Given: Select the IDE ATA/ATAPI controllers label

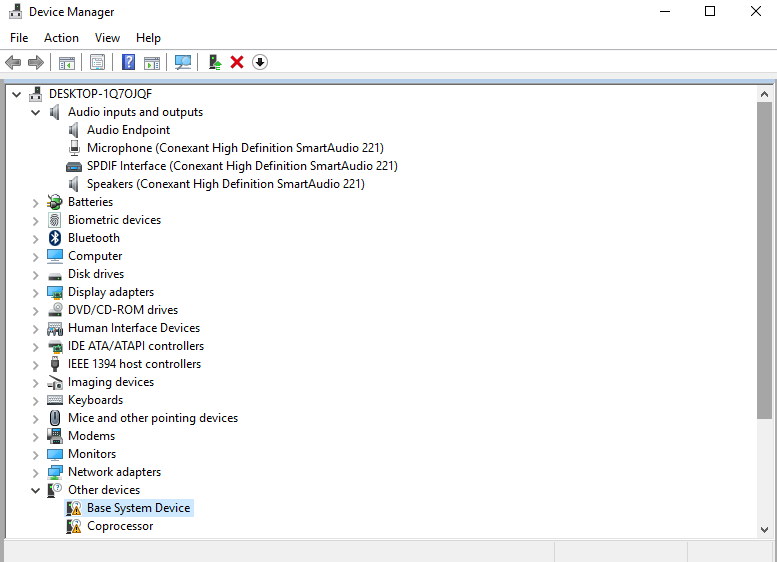Looking at the screenshot, I should [136, 346].
